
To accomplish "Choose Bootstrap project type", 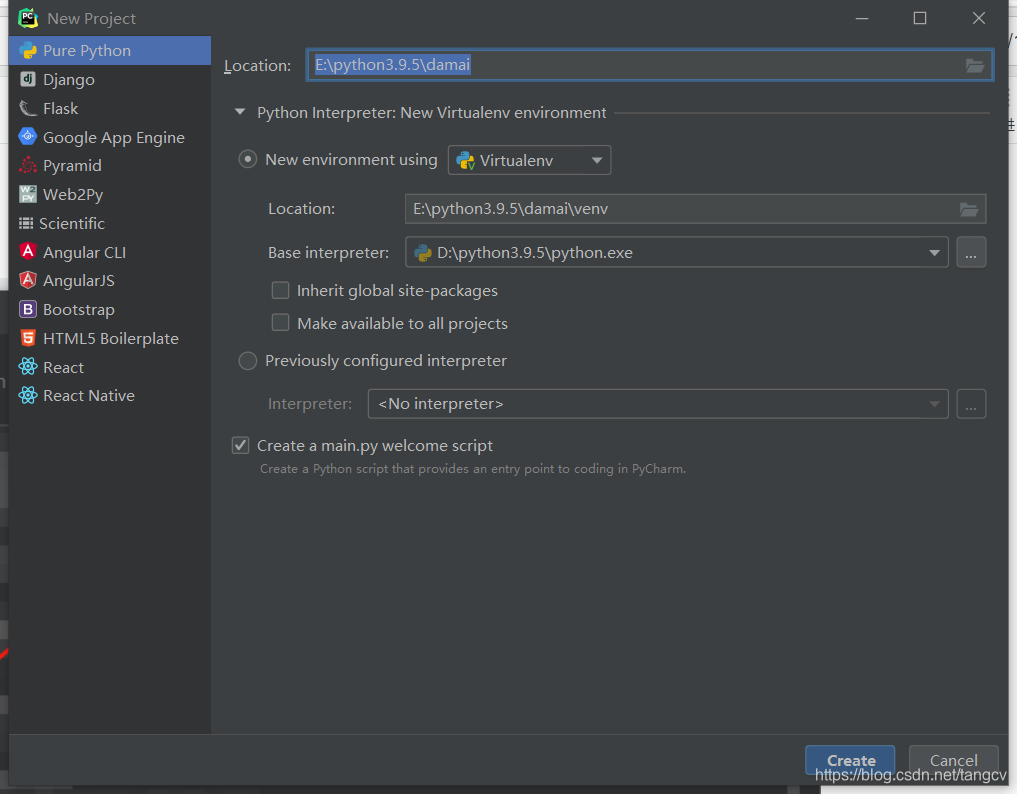I will (x=110, y=309).
